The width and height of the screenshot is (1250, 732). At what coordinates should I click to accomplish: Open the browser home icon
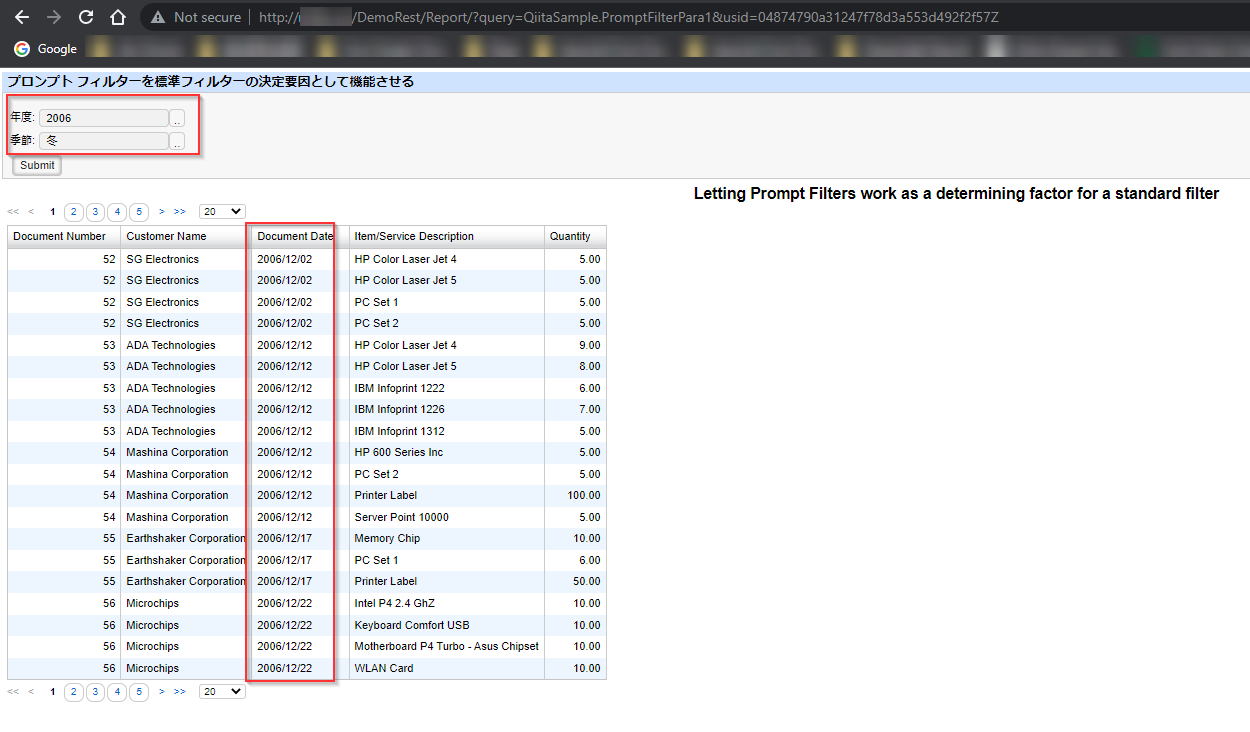pos(117,17)
